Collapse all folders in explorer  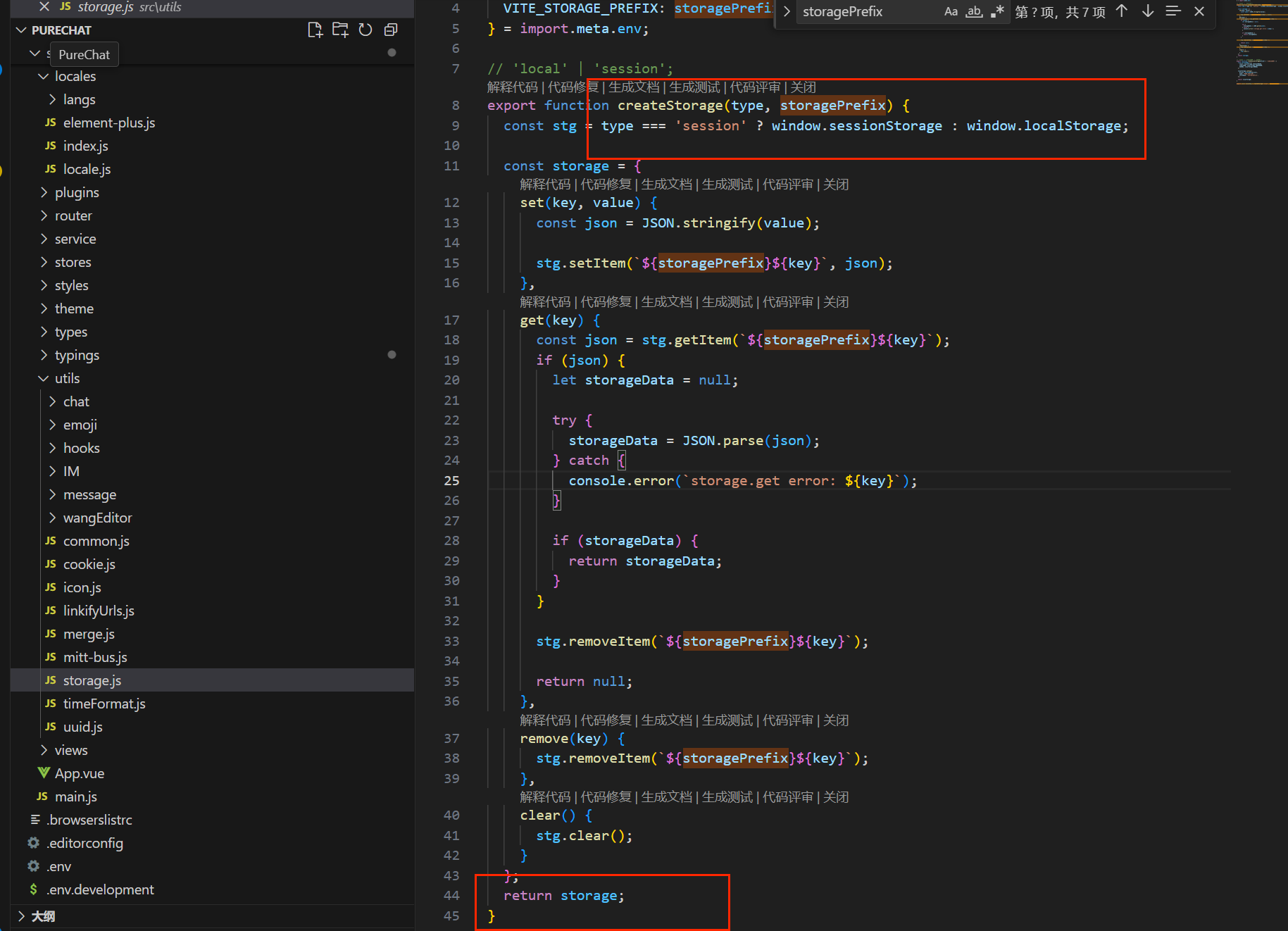click(x=391, y=30)
